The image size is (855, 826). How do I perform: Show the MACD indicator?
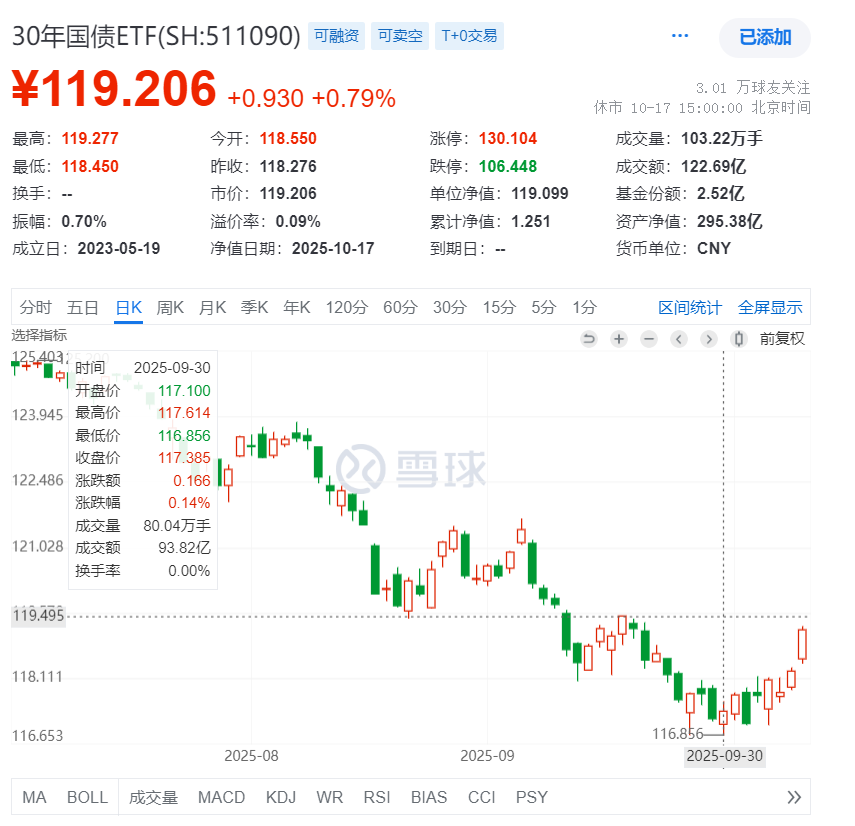(x=221, y=797)
